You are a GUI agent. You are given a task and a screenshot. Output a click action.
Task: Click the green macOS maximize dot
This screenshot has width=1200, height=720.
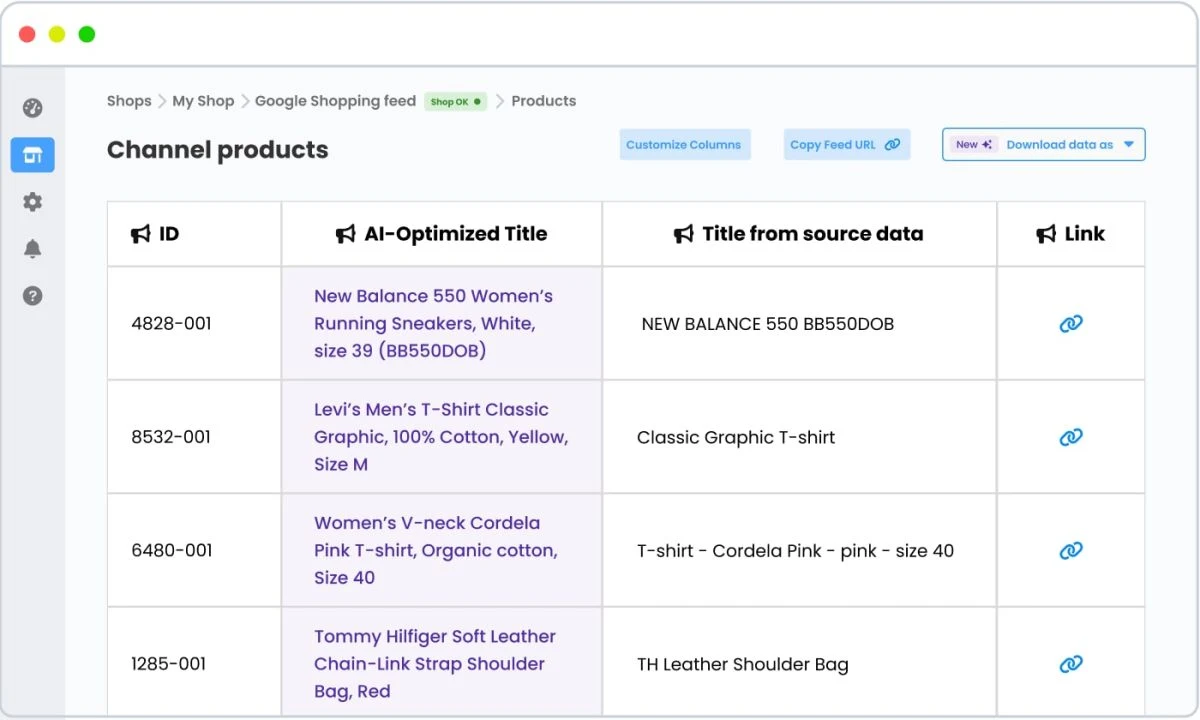click(87, 34)
